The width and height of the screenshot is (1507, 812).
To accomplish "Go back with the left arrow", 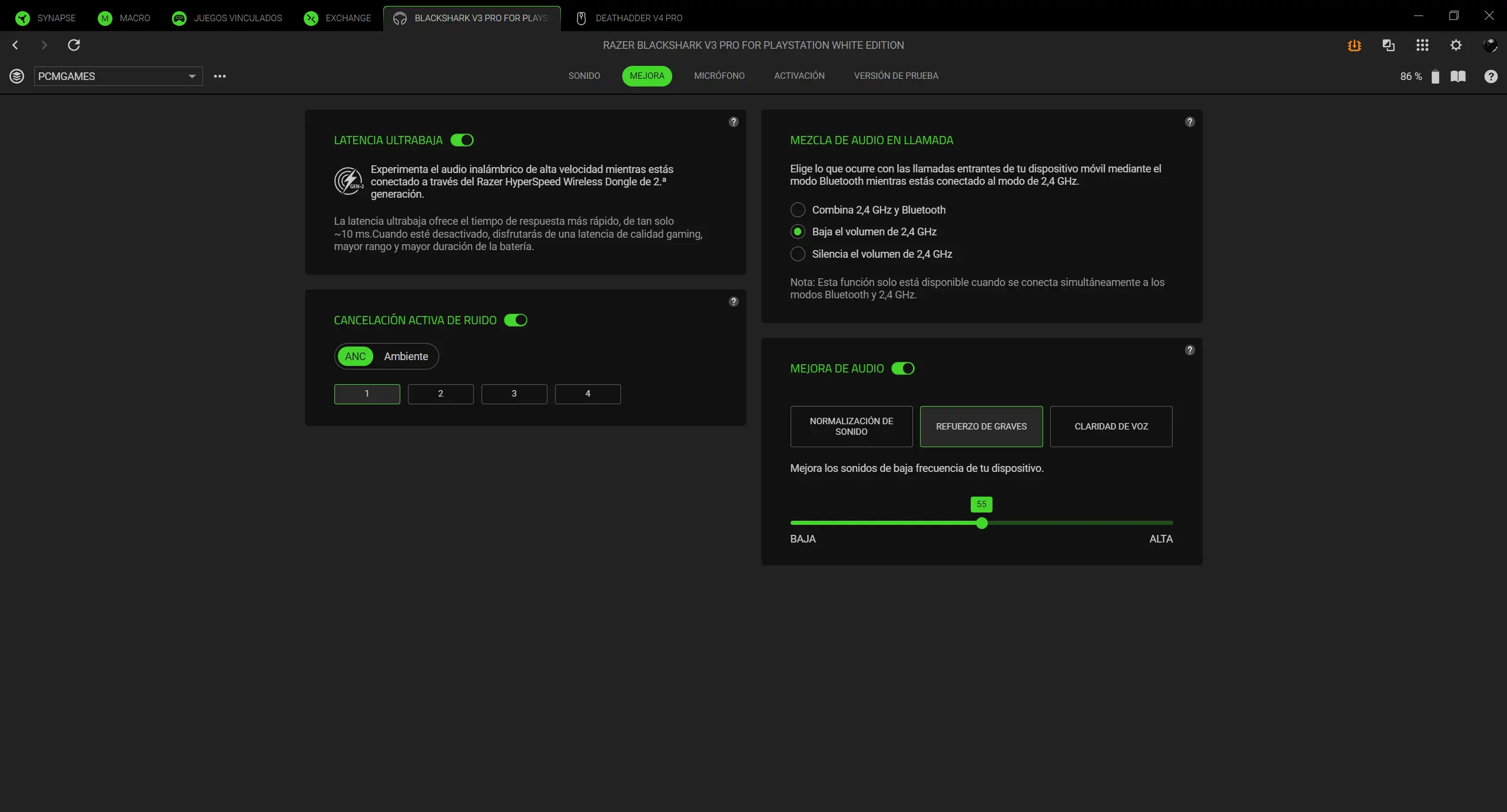I will click(x=15, y=45).
